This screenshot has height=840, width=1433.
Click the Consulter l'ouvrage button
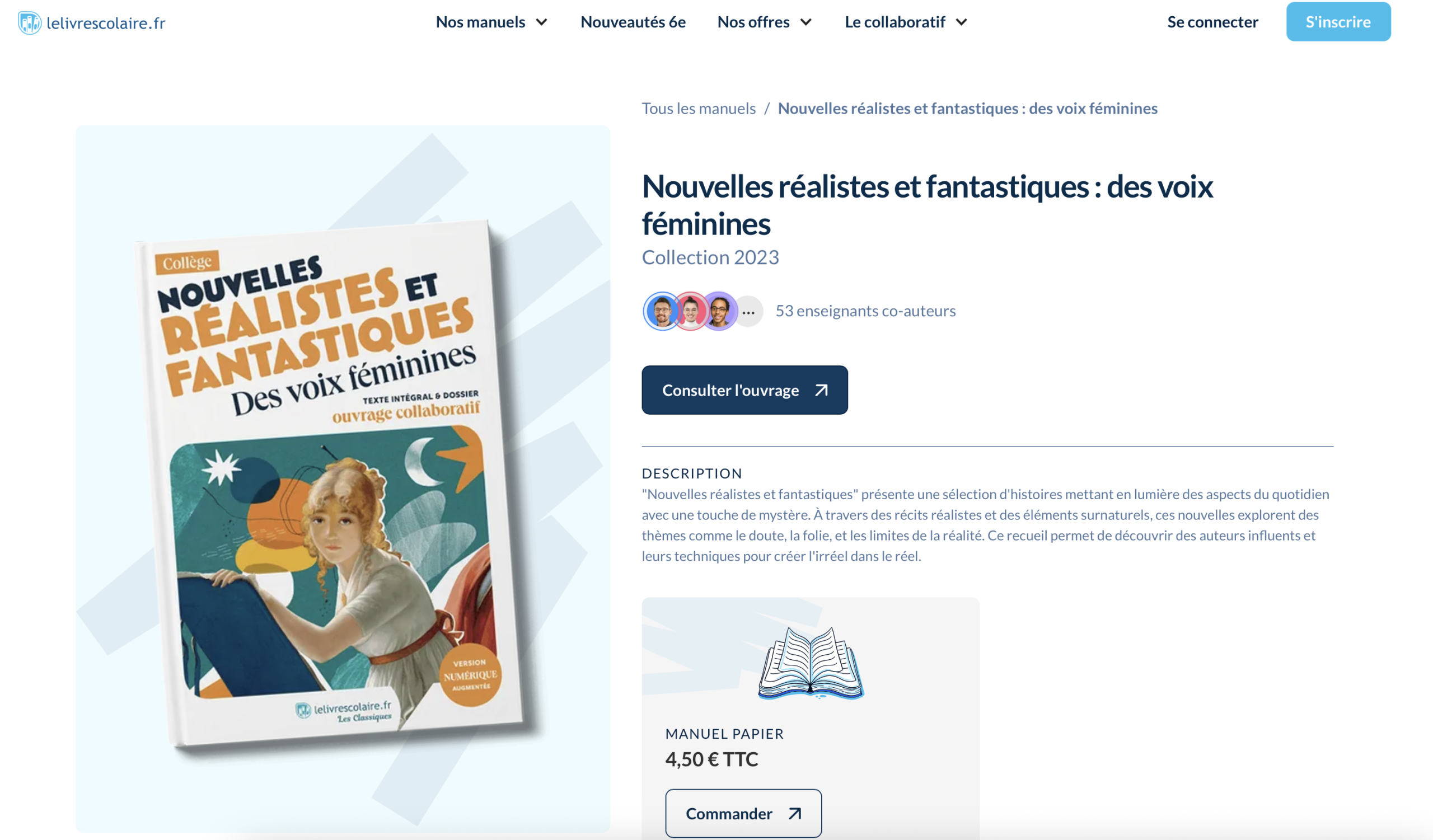(x=744, y=390)
